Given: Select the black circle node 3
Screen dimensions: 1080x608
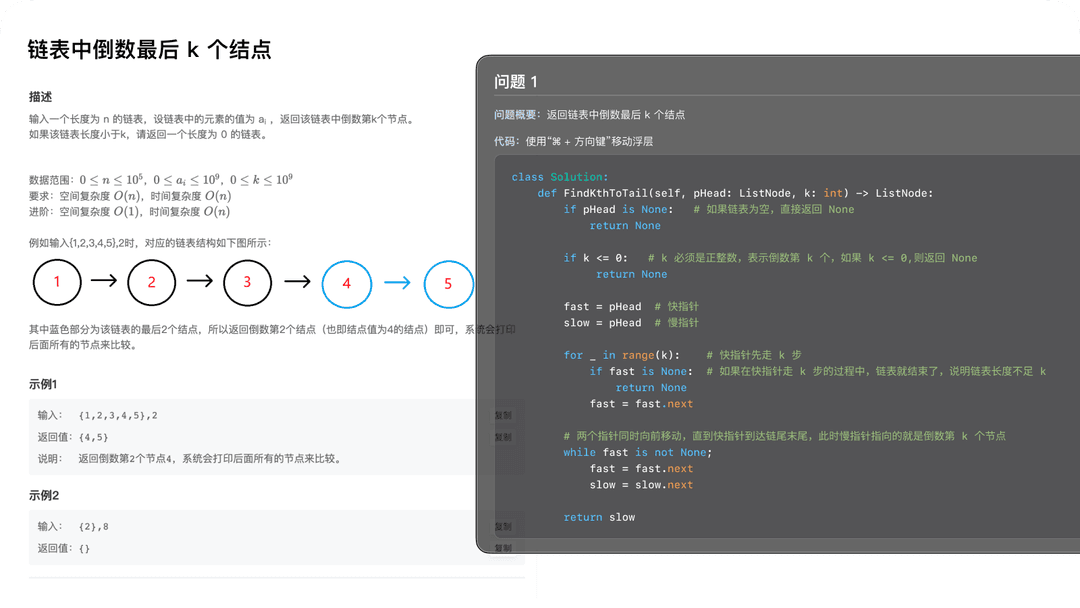Looking at the screenshot, I should (247, 282).
